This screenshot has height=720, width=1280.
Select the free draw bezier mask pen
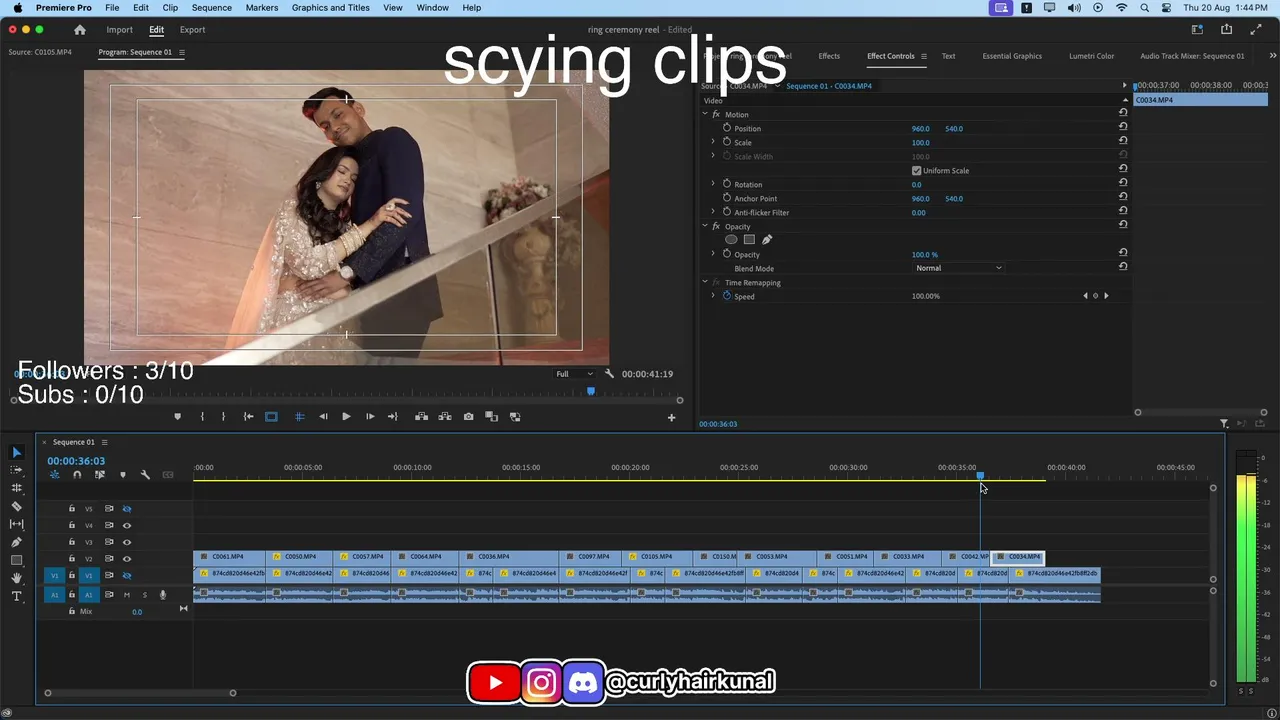[x=767, y=240]
